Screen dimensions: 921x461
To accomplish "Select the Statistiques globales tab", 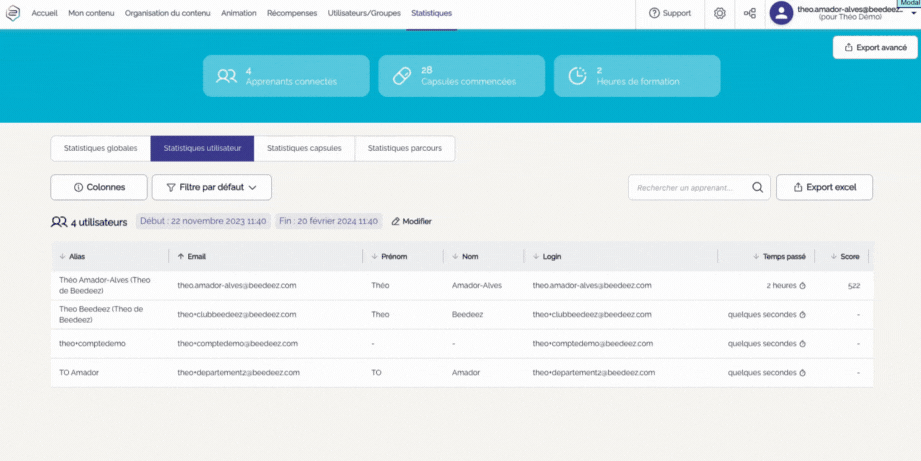I will pyautogui.click(x=100, y=148).
